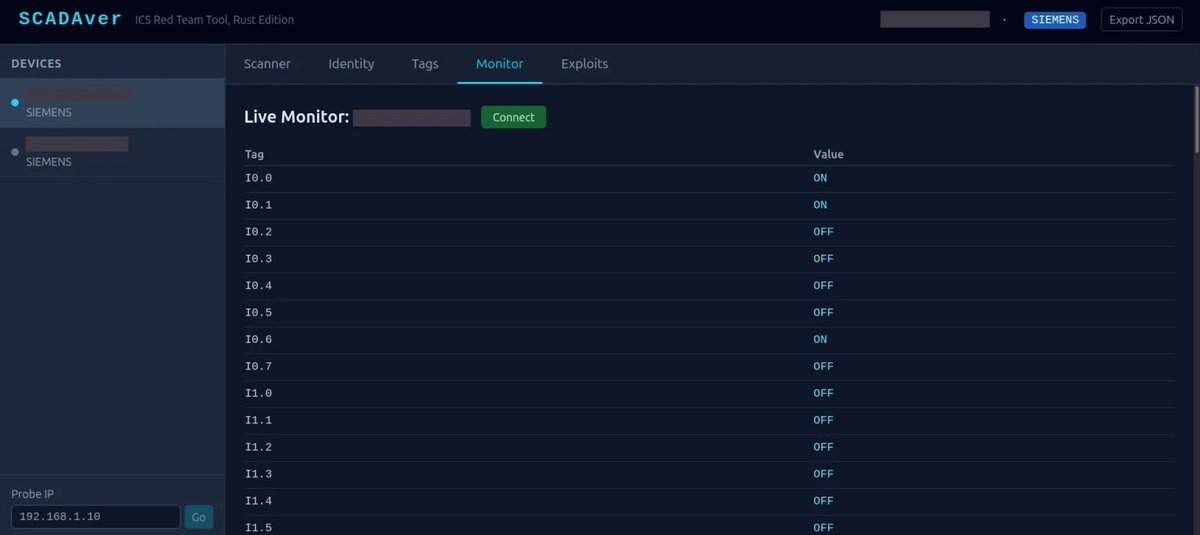Click the I0.0 tag row

click(709, 178)
